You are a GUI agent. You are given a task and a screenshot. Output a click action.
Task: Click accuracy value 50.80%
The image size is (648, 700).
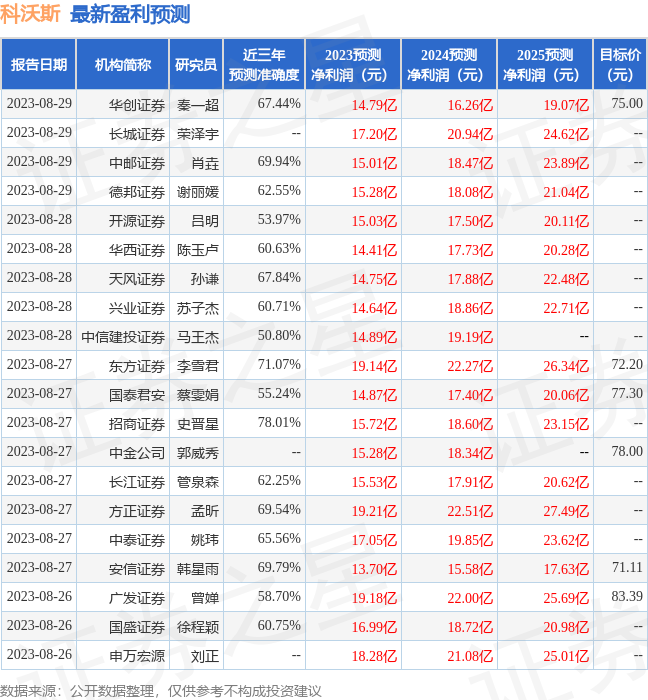coord(279,335)
